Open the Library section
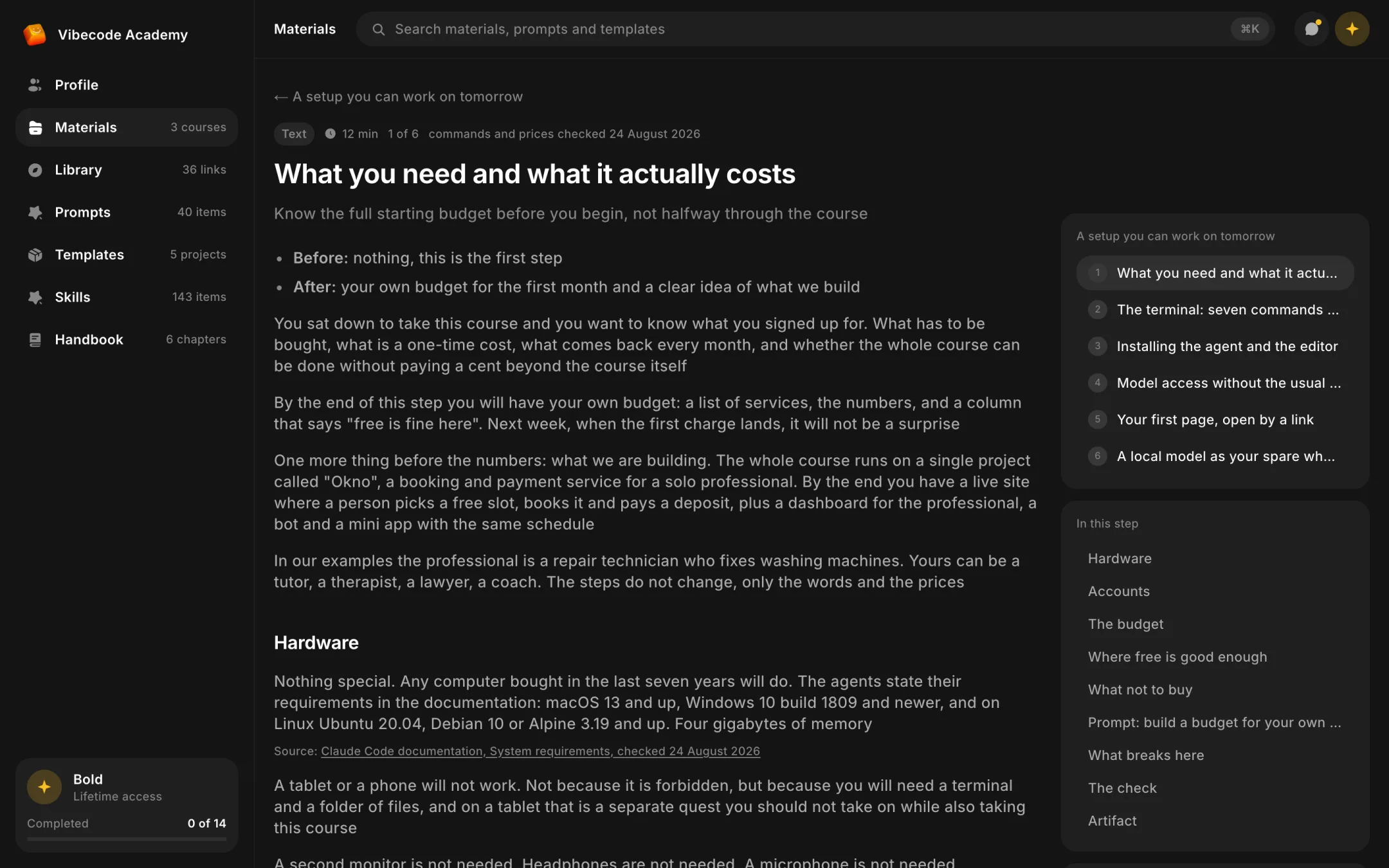This screenshot has height=868, width=1389. pyautogui.click(x=127, y=170)
